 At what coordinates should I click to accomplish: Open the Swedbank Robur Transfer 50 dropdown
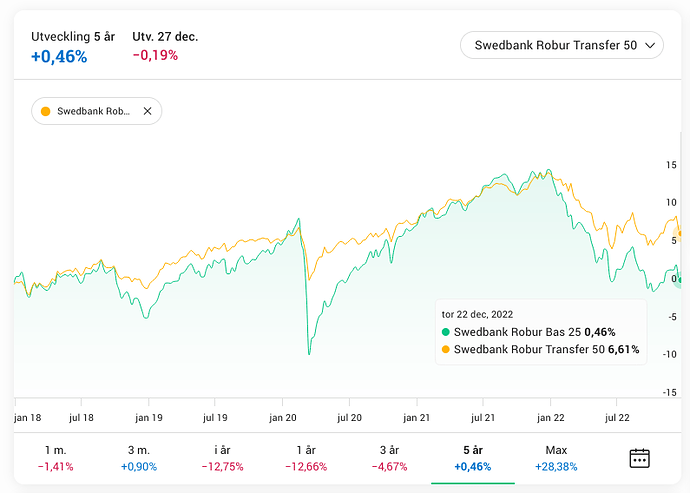tap(561, 45)
